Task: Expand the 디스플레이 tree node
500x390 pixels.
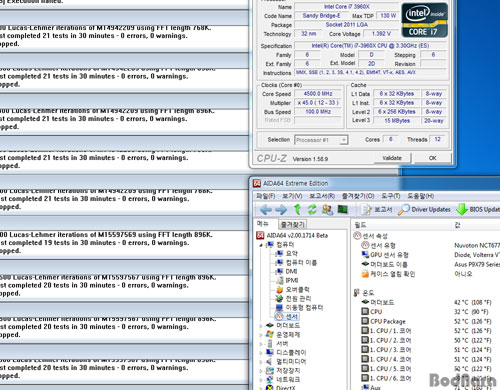Action: click(x=261, y=353)
